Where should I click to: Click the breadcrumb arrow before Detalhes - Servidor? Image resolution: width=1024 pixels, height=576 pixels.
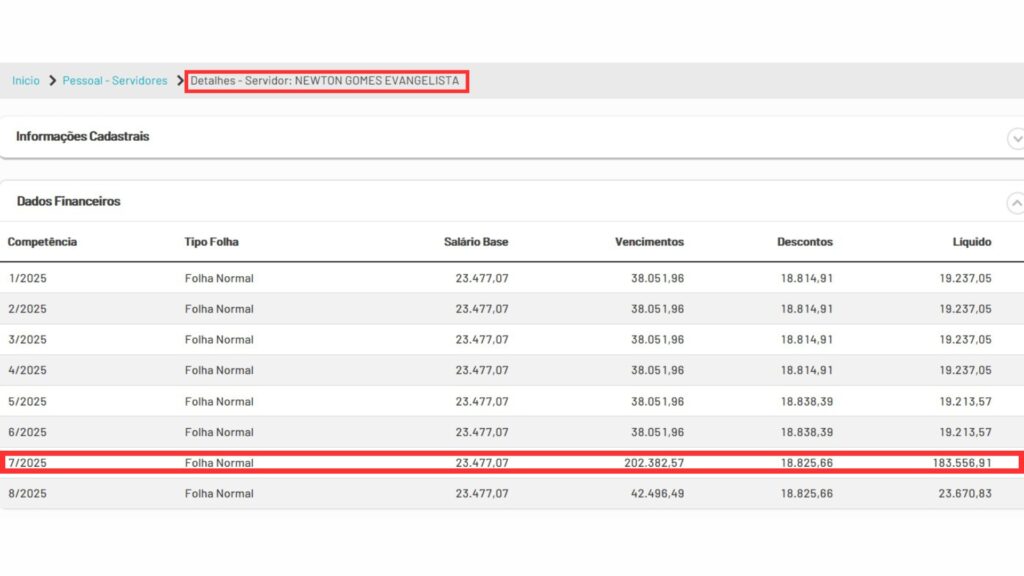pyautogui.click(x=180, y=81)
